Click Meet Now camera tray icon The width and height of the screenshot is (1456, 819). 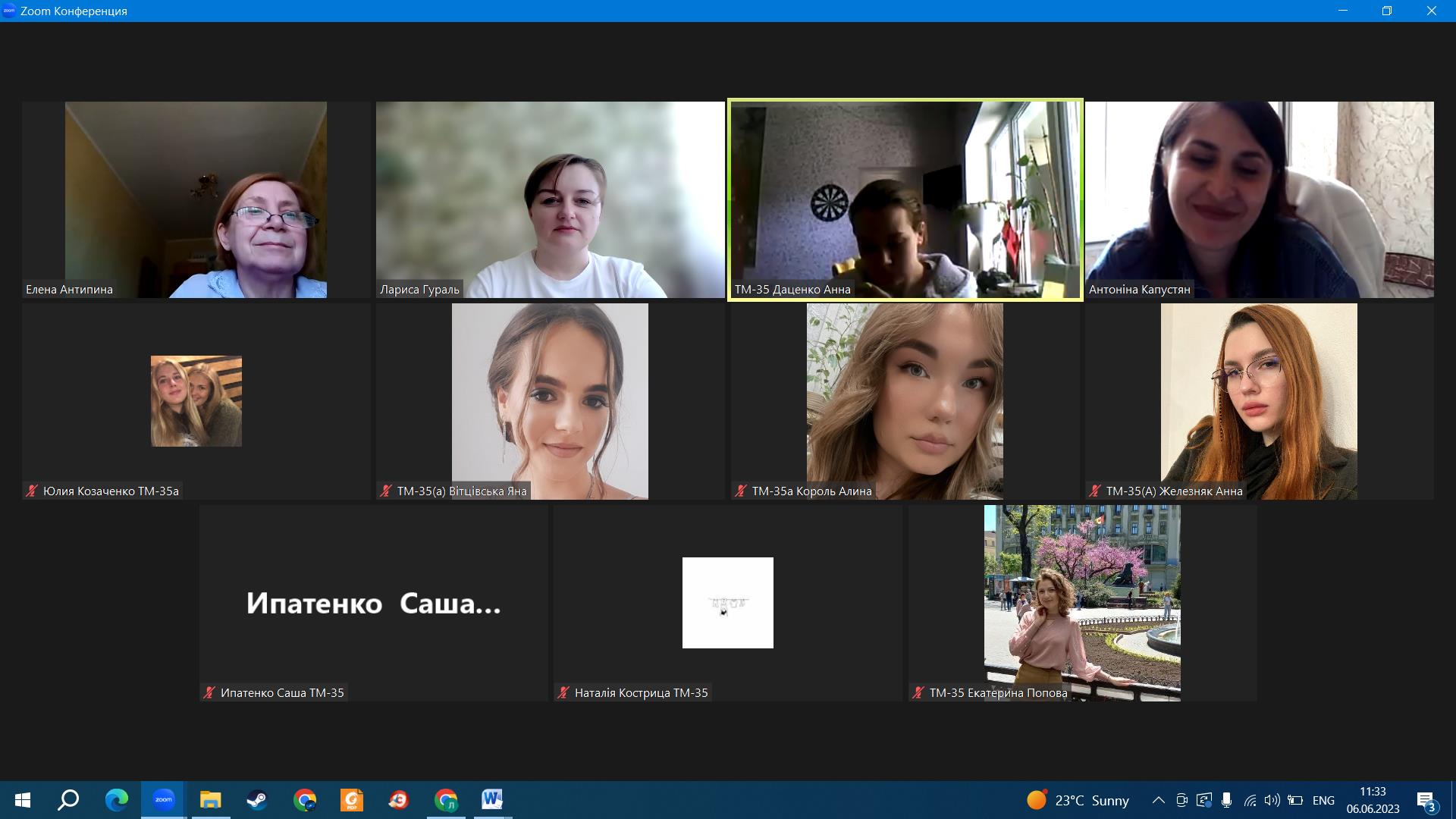(1181, 800)
